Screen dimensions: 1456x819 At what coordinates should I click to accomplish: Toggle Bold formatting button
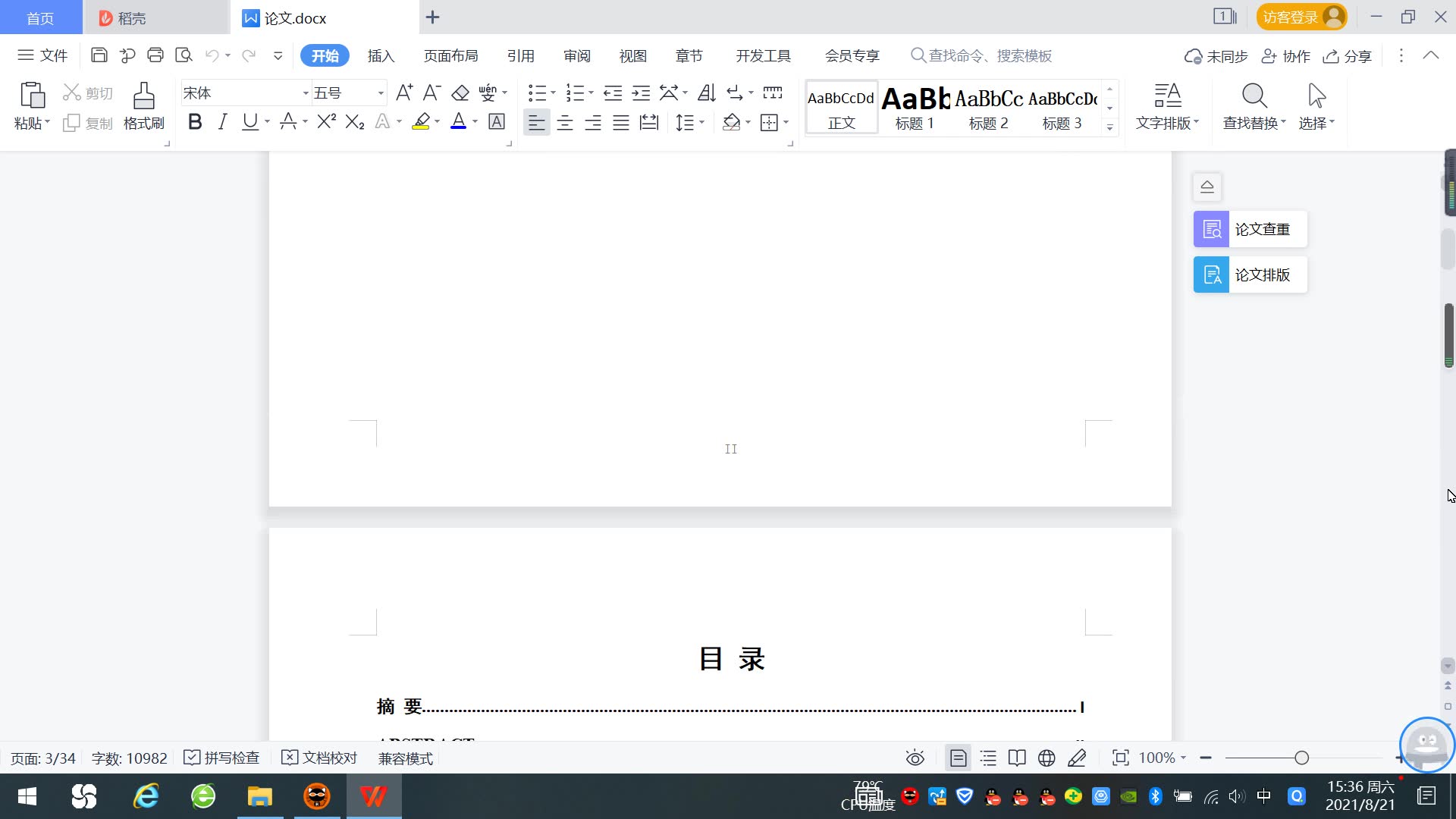[195, 122]
